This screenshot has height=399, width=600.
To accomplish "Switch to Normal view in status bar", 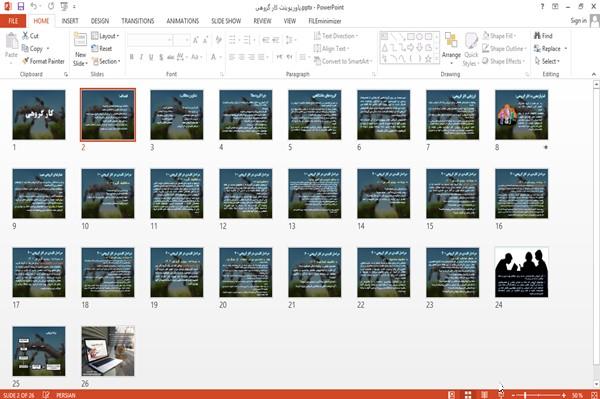I will 452,395.
